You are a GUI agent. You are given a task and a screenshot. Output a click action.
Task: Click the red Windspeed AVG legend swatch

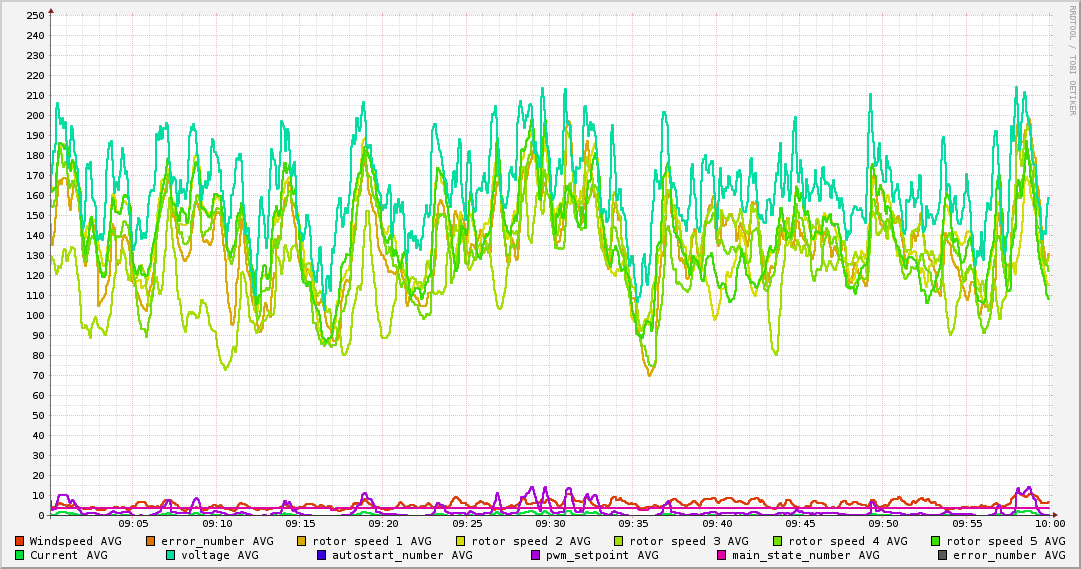point(19,541)
